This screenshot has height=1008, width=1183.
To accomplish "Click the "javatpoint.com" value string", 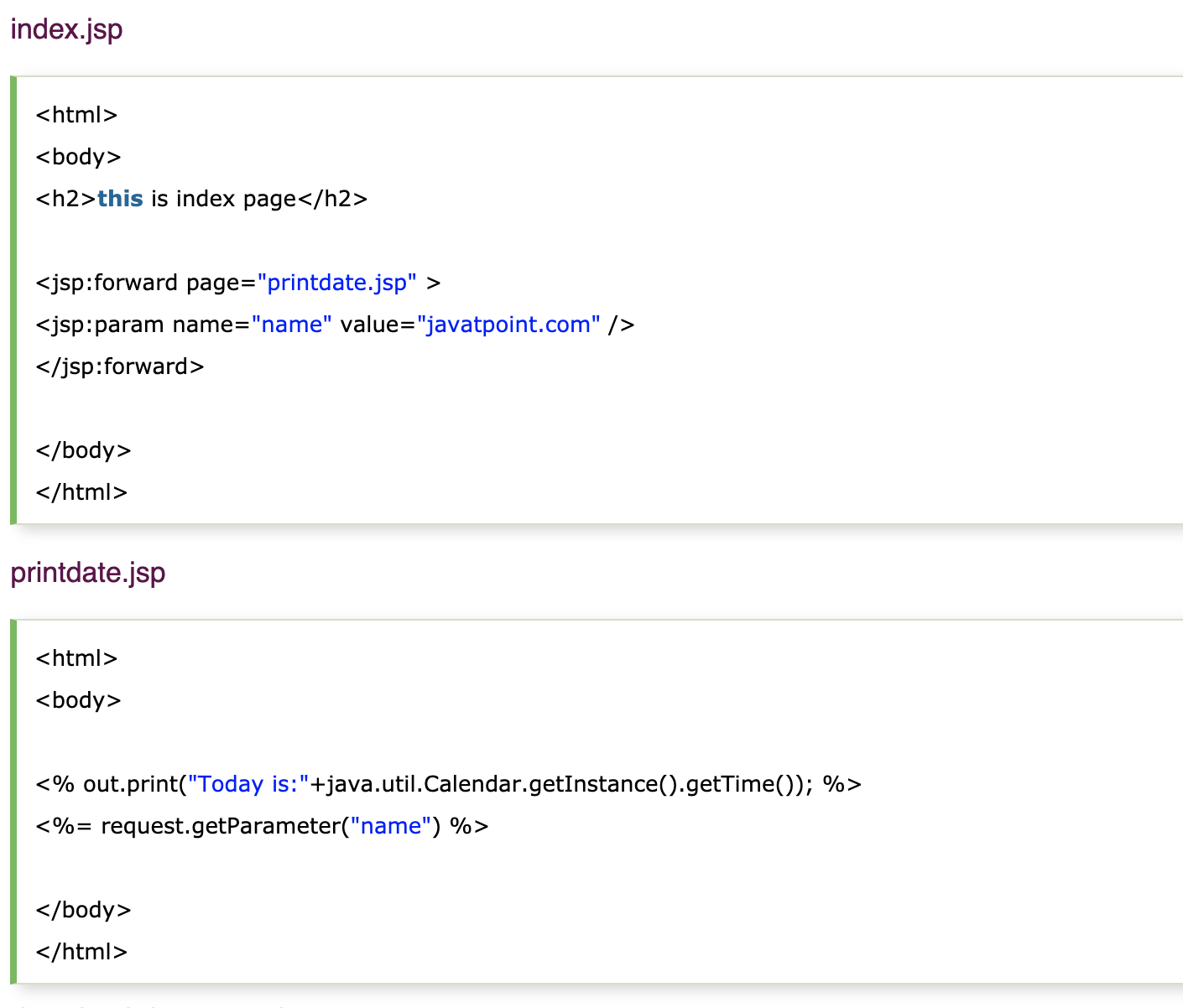I will click(x=508, y=325).
